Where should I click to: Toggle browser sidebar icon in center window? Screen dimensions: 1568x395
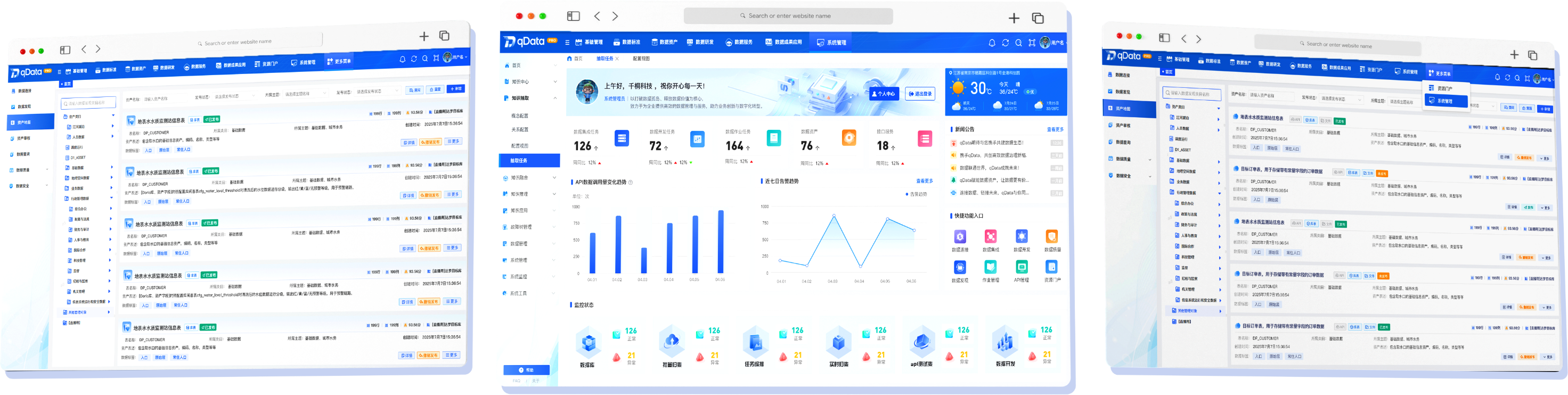click(574, 17)
